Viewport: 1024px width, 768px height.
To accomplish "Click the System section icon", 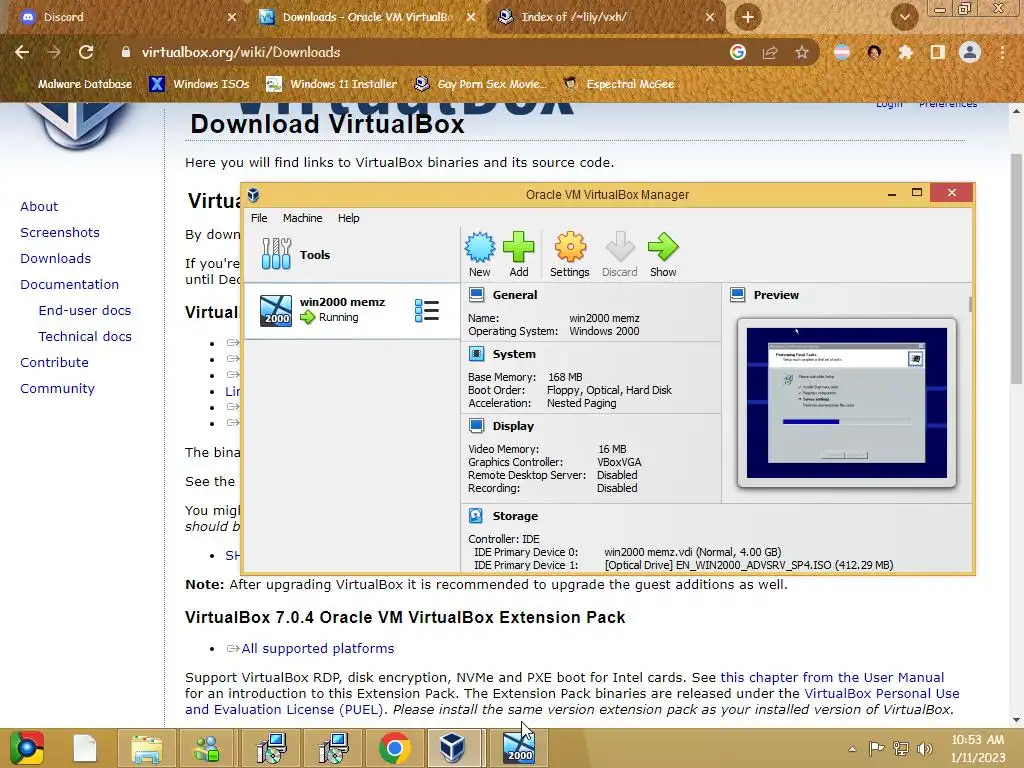I will point(476,354).
